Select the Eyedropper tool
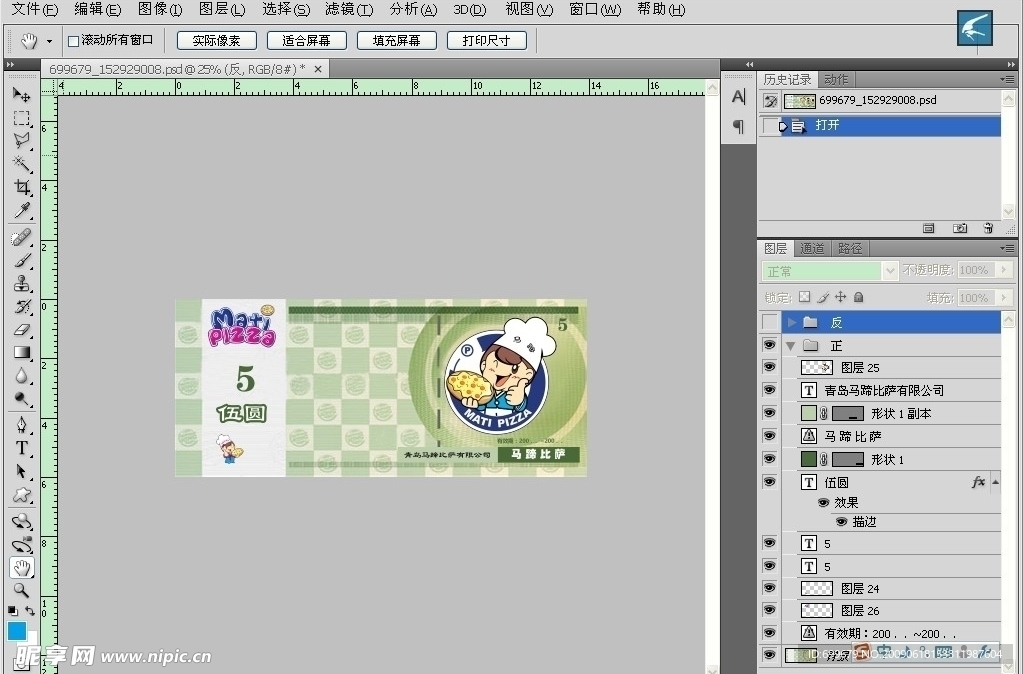The height and width of the screenshot is (674, 1023). [22, 210]
